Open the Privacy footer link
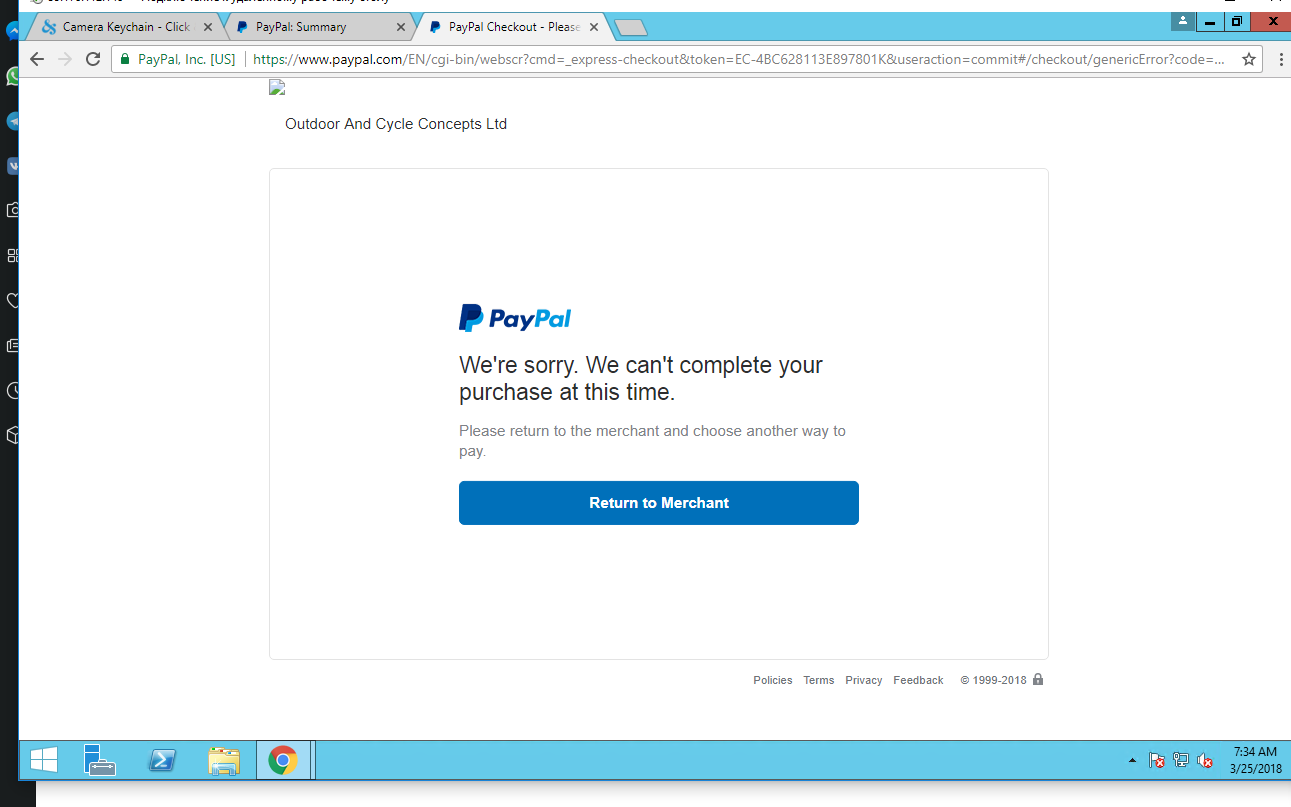This screenshot has height=807, width=1291. pos(863,680)
